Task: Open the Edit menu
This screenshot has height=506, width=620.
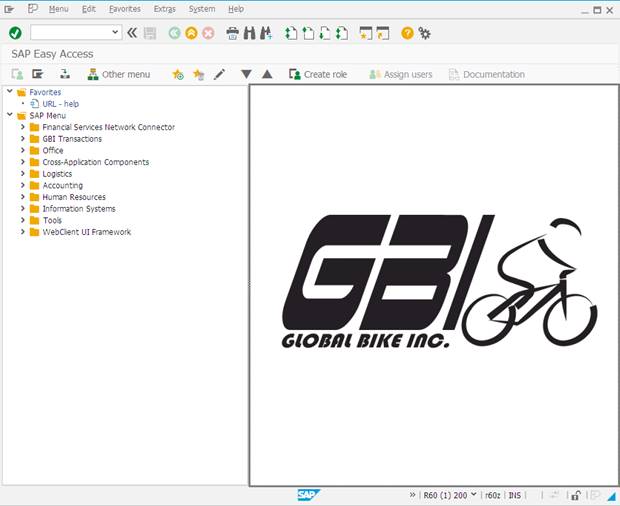Action: 89,9
